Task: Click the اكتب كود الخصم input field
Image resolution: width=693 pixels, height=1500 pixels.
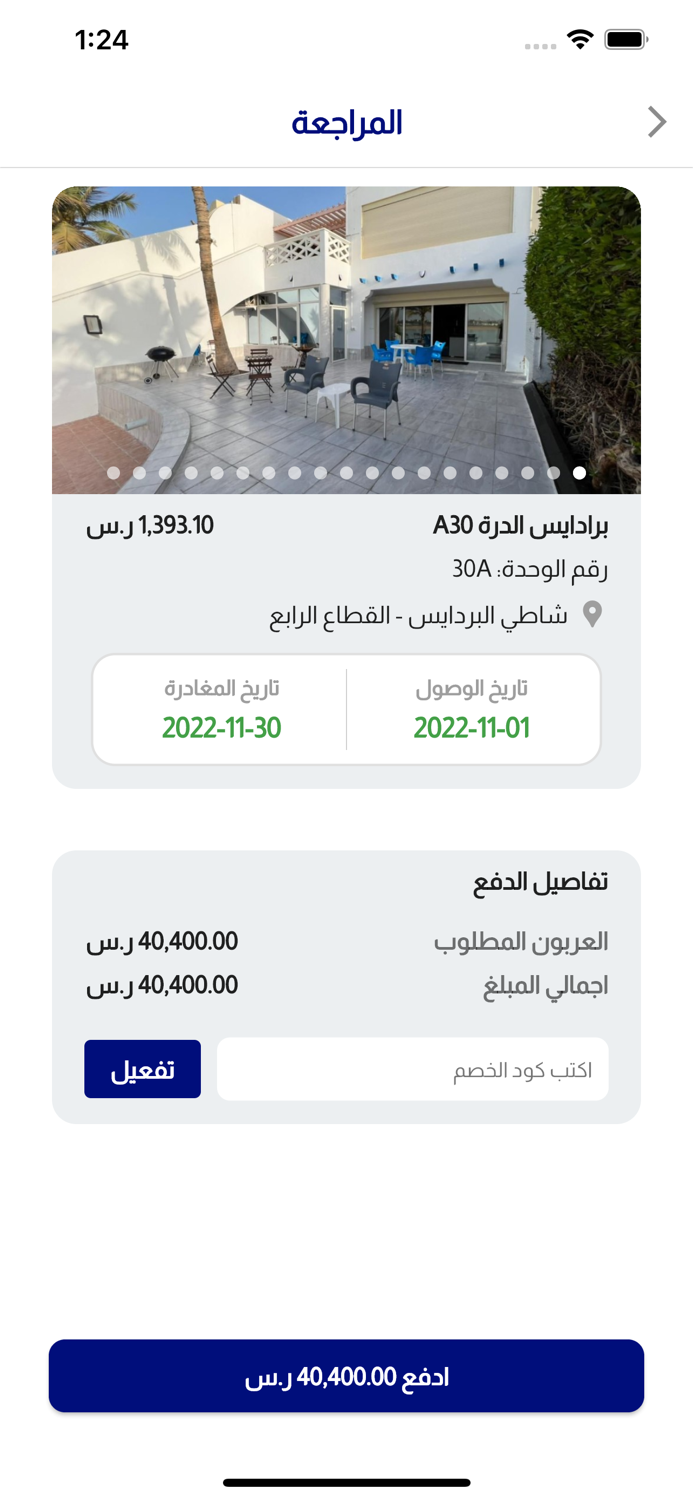Action: click(412, 1068)
